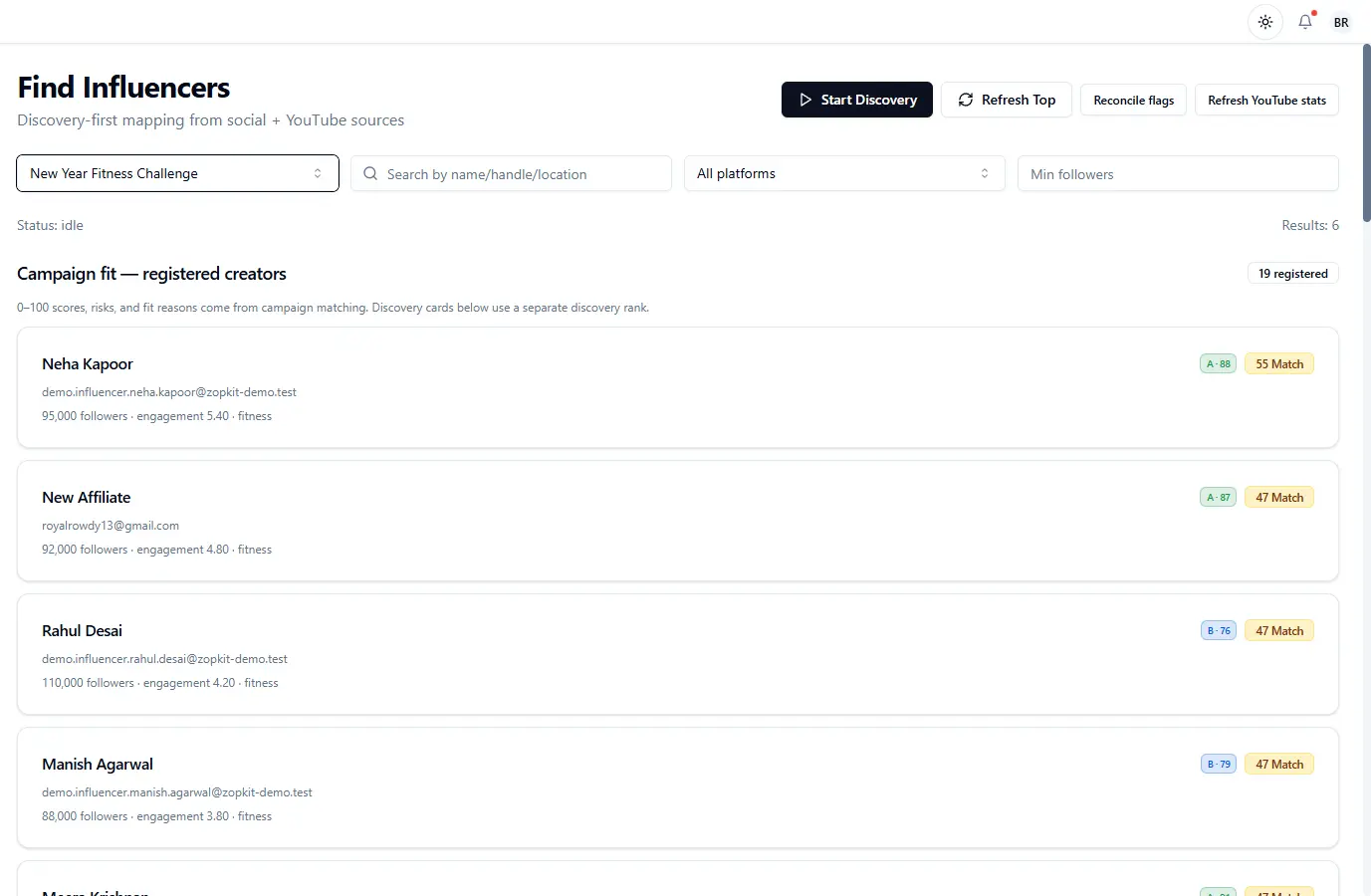Select the Neha Kapoor creator name
Image resolution: width=1371 pixels, height=896 pixels.
[x=88, y=364]
